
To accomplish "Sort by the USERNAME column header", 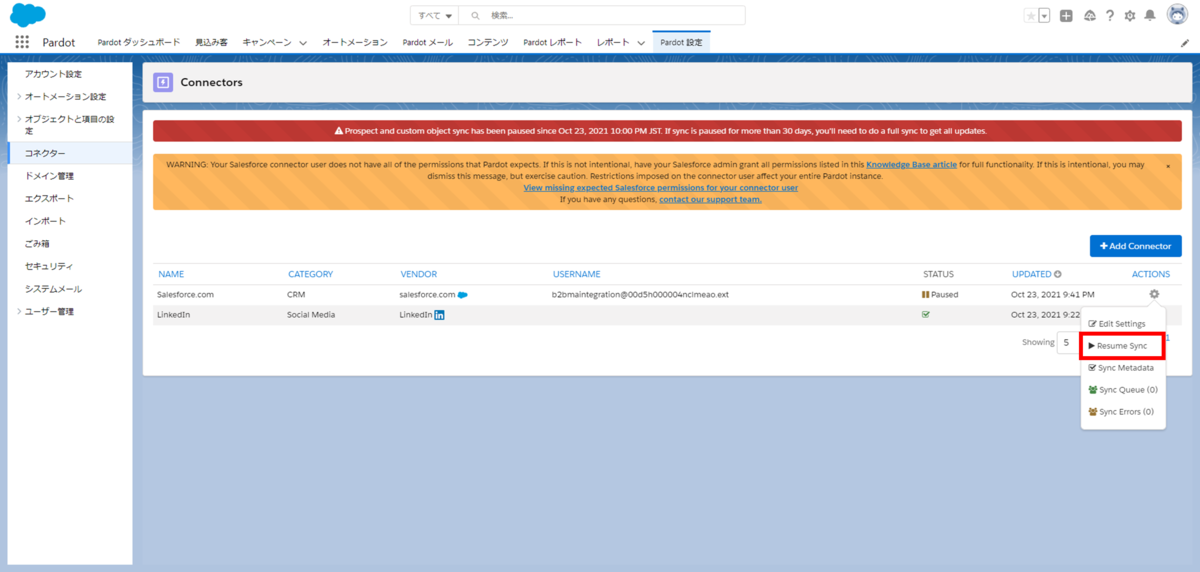I will [x=576, y=274].
